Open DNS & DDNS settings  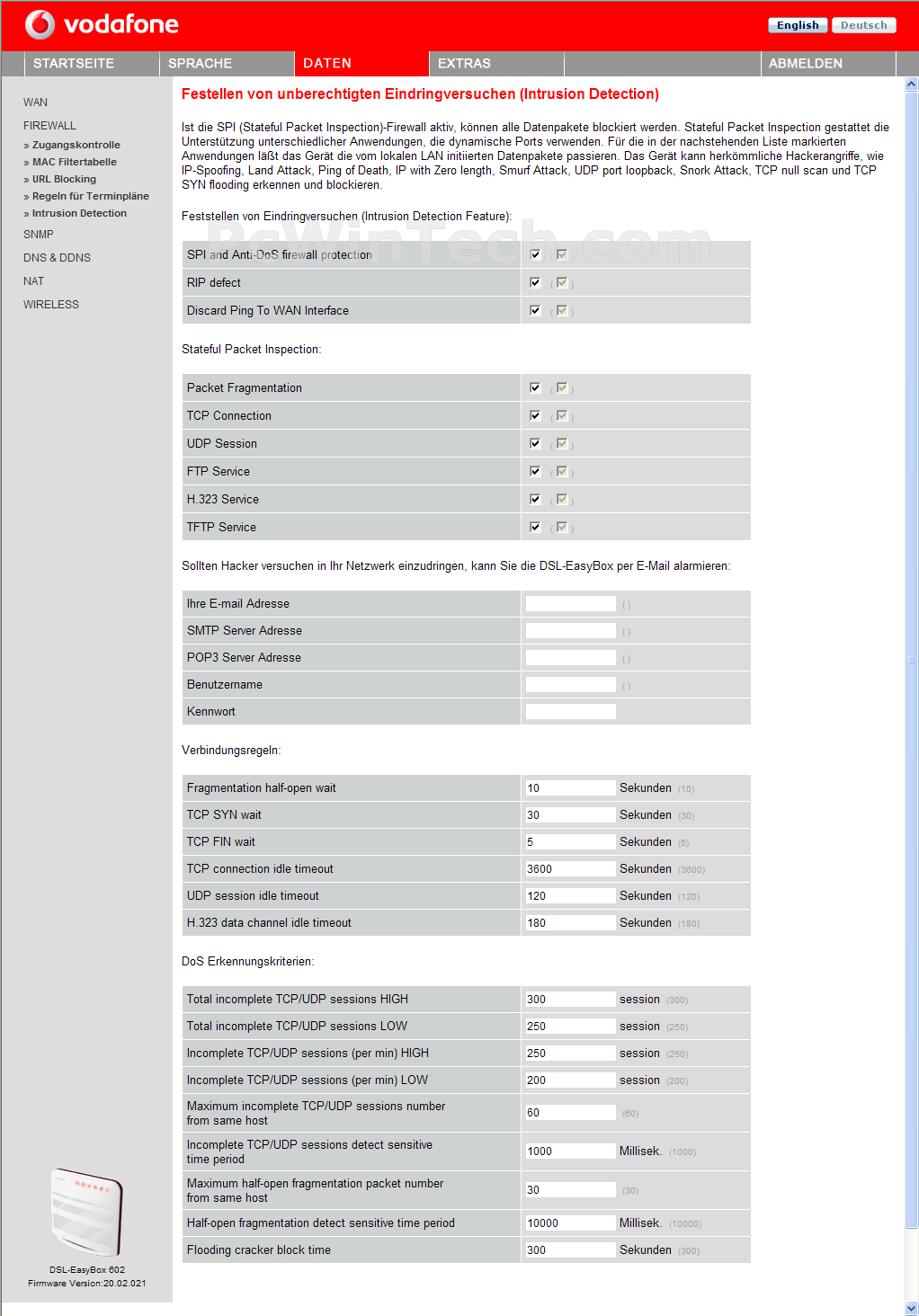pyautogui.click(x=58, y=258)
